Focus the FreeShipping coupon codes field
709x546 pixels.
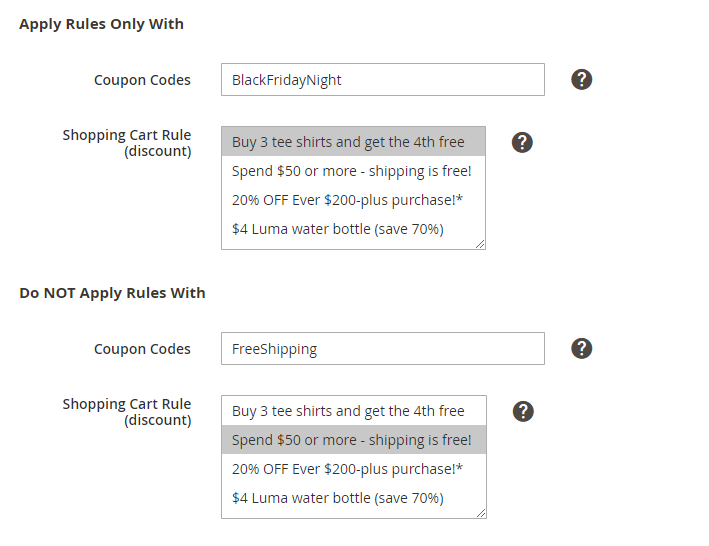[382, 349]
